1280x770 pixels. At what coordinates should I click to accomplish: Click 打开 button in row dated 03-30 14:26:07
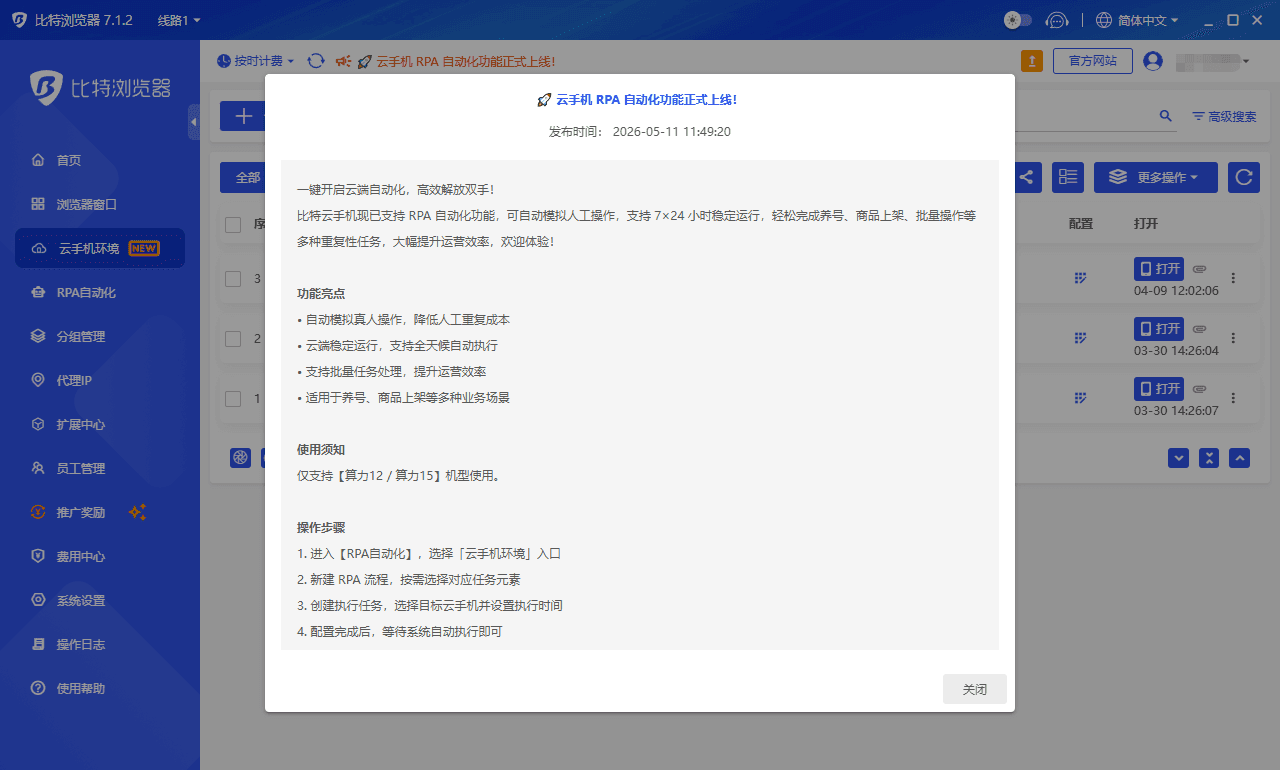1159,389
